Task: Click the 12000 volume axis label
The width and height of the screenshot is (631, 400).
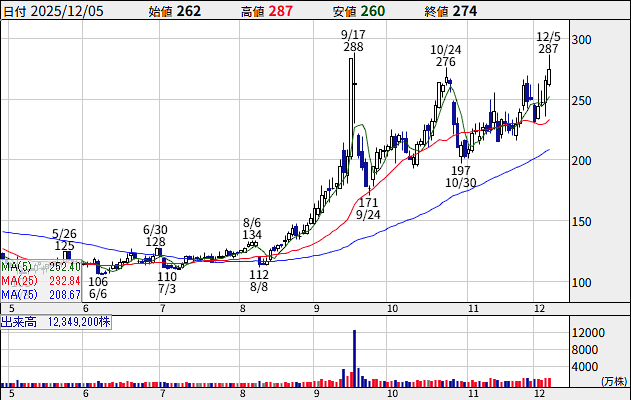Action: pyautogui.click(x=588, y=333)
